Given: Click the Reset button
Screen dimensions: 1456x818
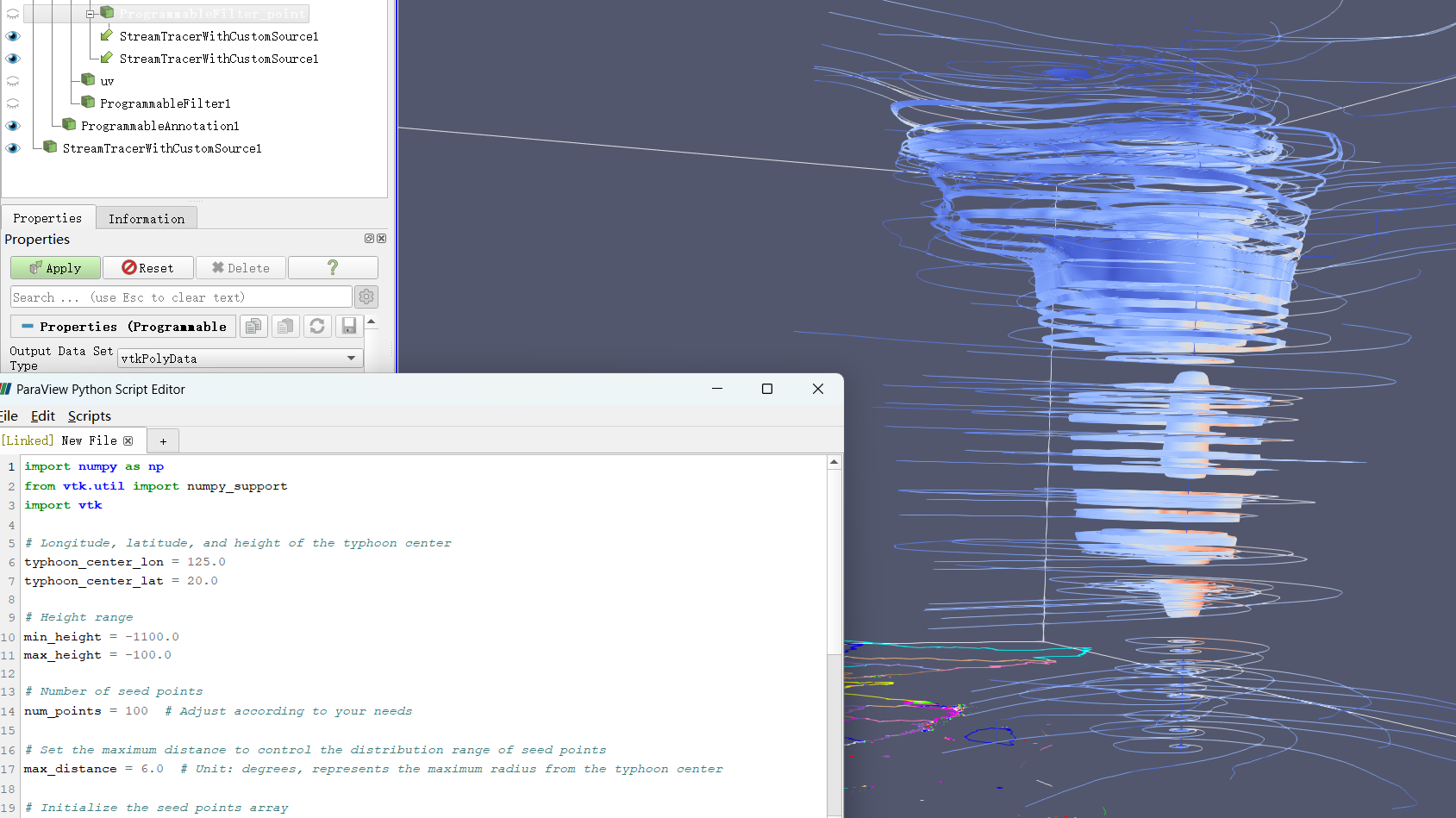Looking at the screenshot, I should [147, 268].
